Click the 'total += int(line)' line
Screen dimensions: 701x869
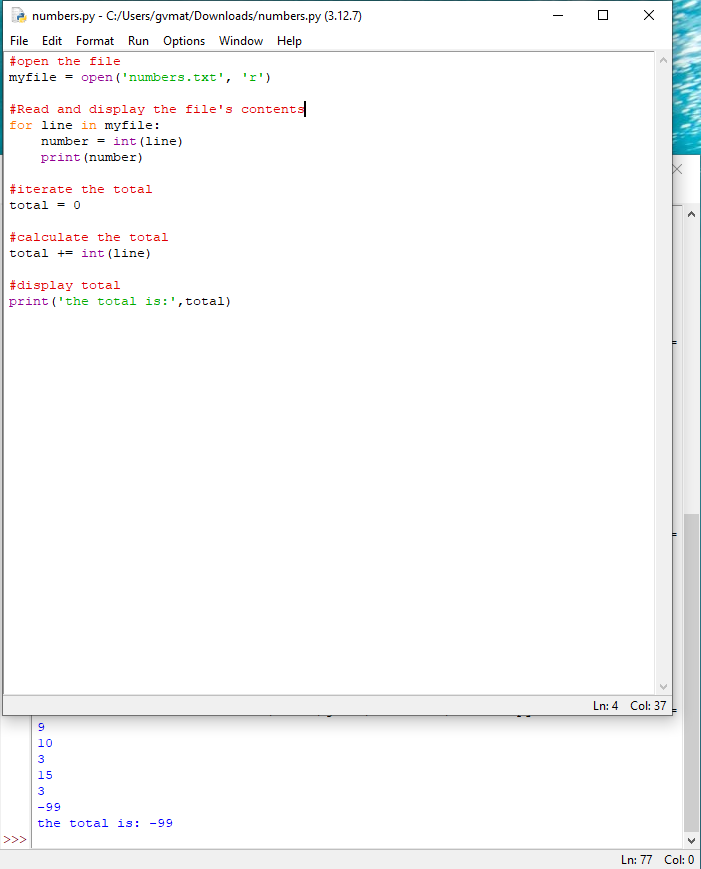pos(80,254)
